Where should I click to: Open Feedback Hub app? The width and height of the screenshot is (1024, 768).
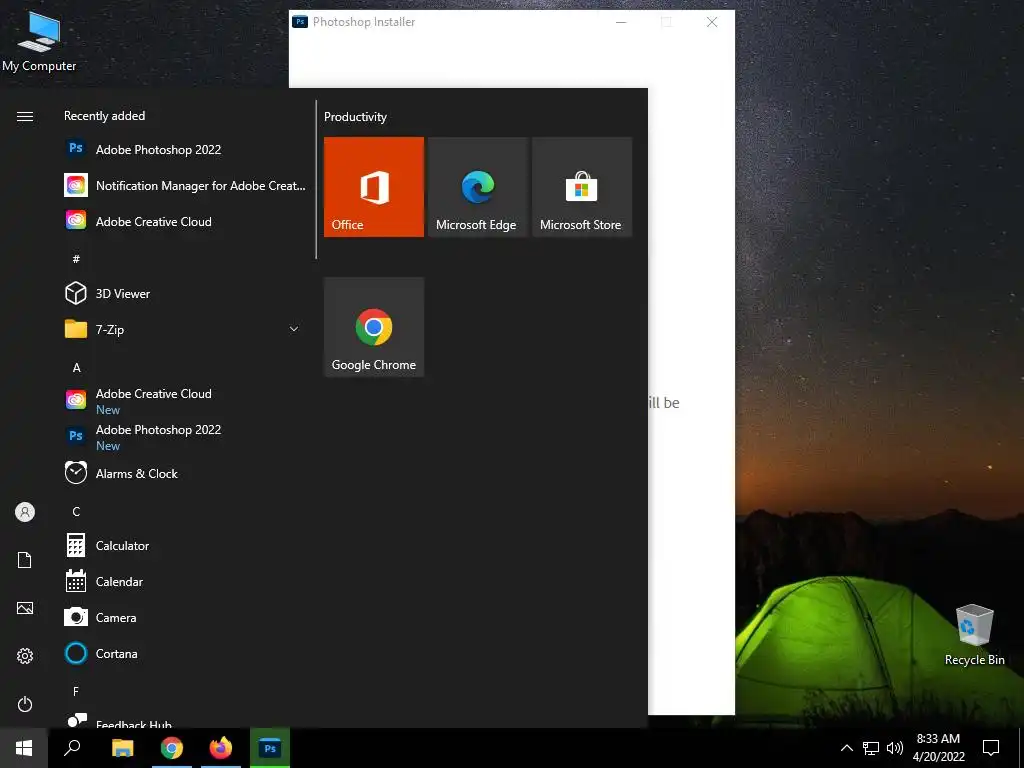(x=186, y=720)
